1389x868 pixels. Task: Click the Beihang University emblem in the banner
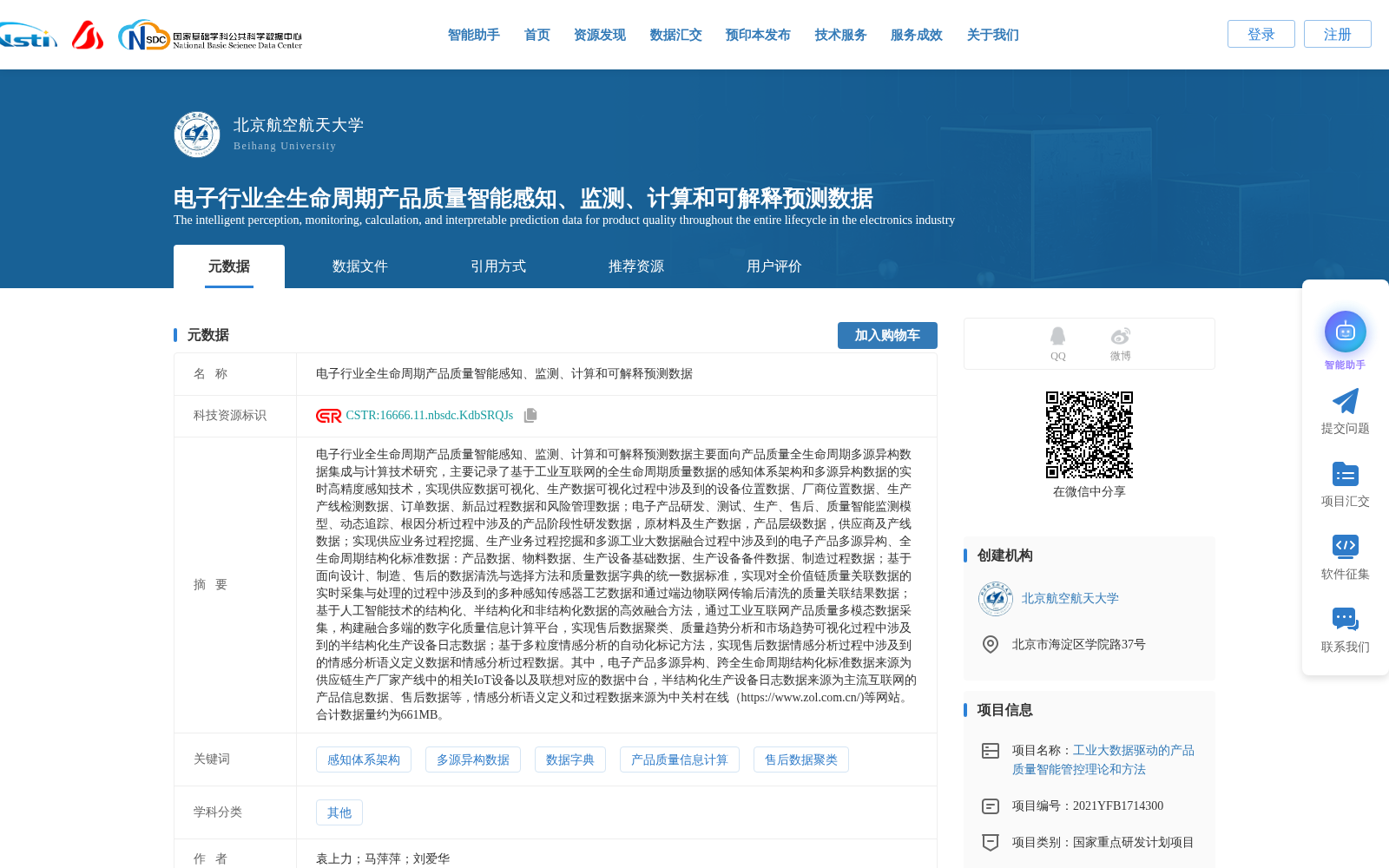197,135
